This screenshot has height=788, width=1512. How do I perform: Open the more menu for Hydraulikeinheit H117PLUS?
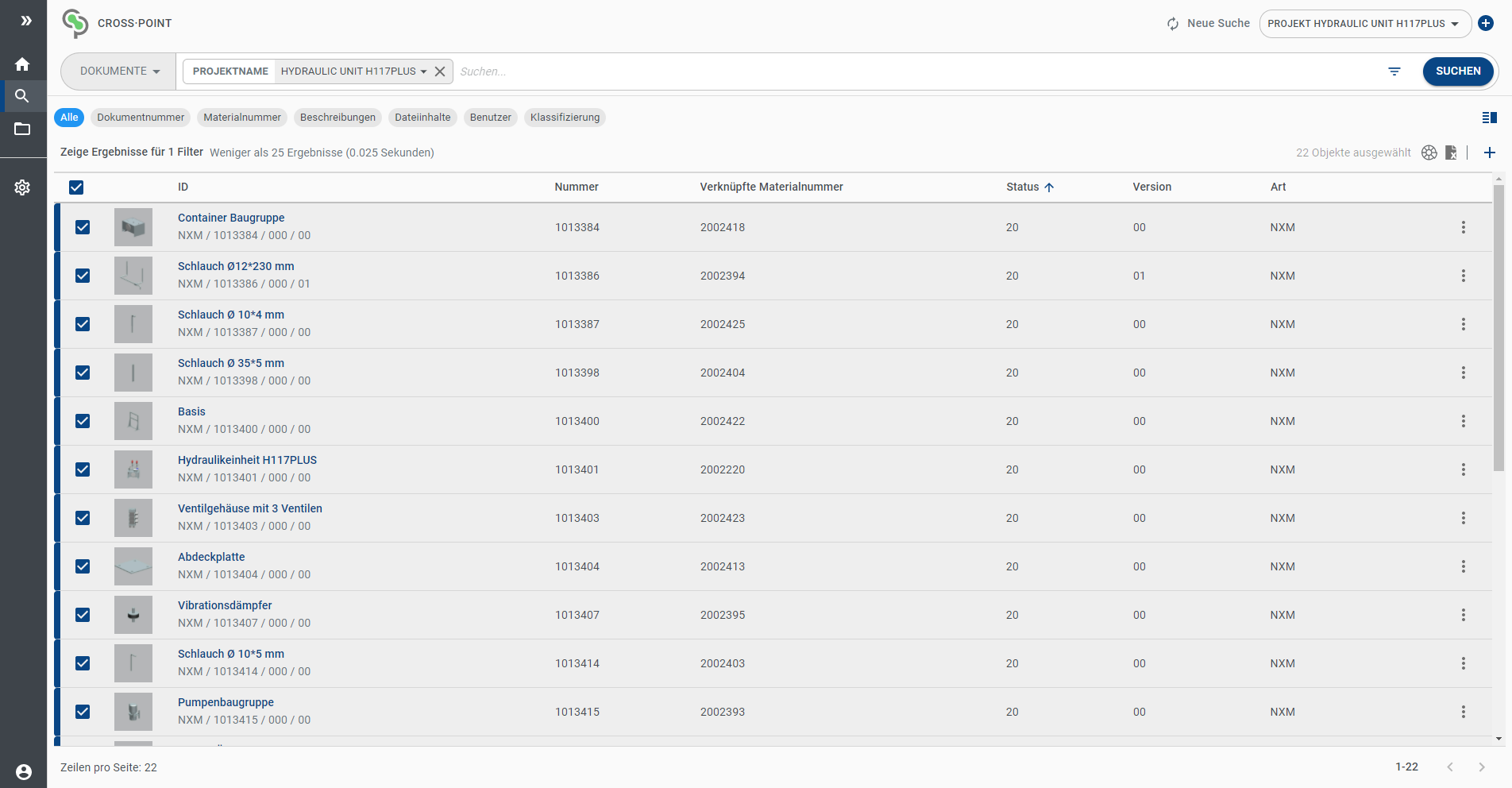tap(1464, 469)
